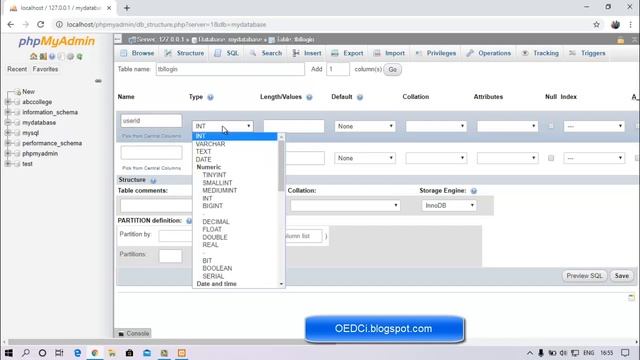Open the Structure tab
This screenshot has height=360, width=640.
[x=184, y=53]
